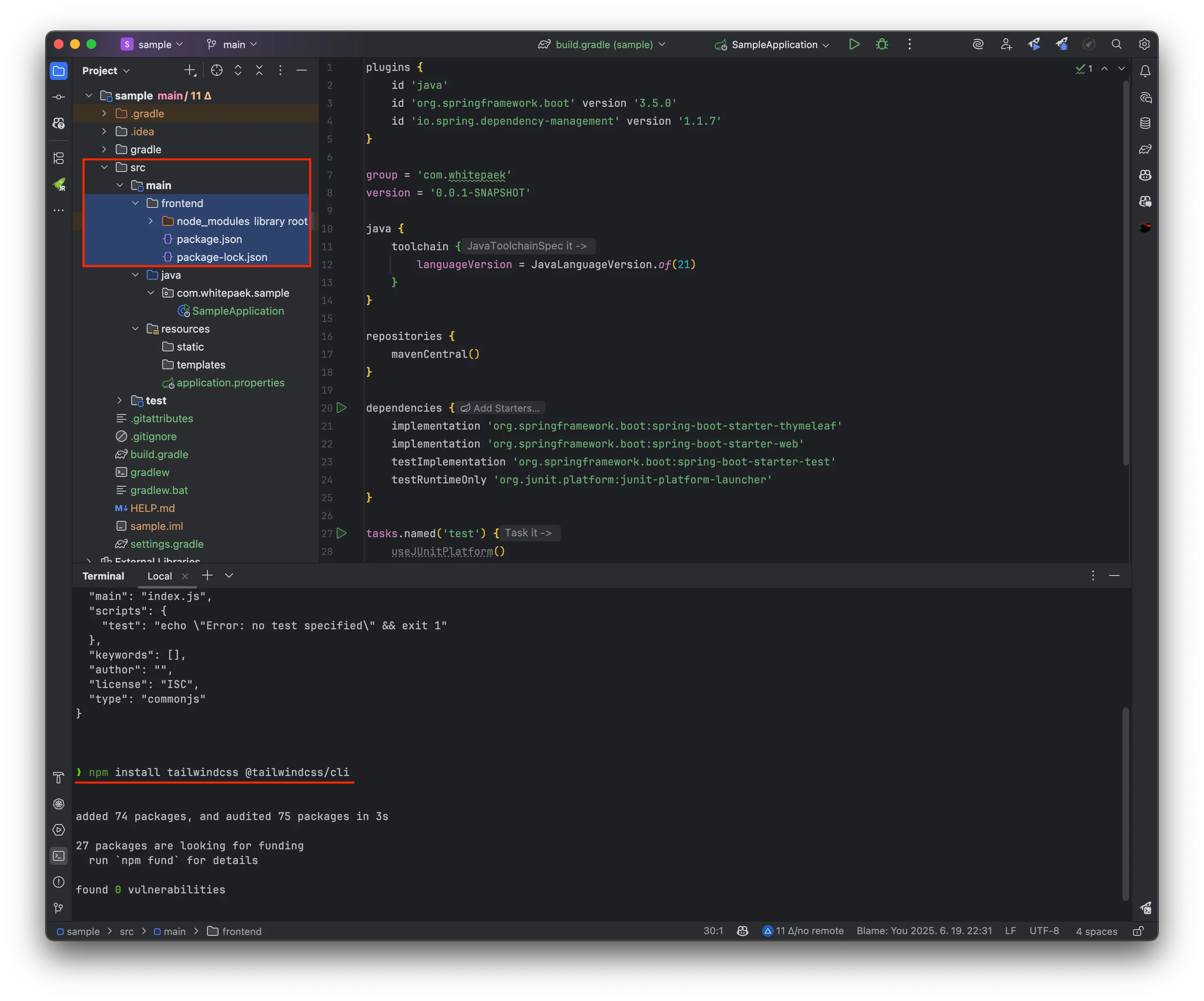Open run configuration more actions menu
Screen dimensions: 1204x1001
(x=909, y=44)
